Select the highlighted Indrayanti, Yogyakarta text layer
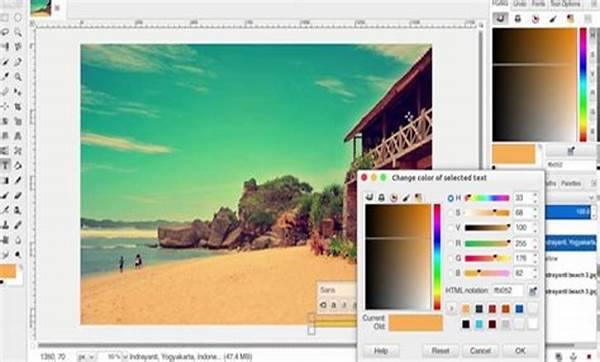Image resolution: width=600 pixels, height=362 pixels. [571, 243]
